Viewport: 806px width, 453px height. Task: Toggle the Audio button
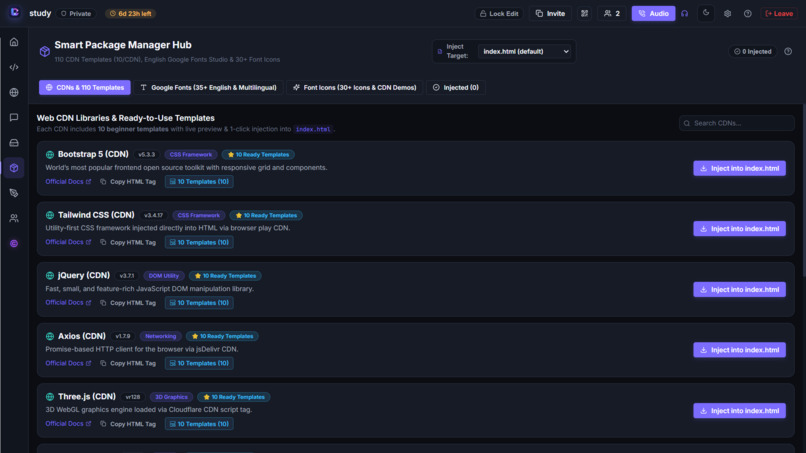click(653, 14)
